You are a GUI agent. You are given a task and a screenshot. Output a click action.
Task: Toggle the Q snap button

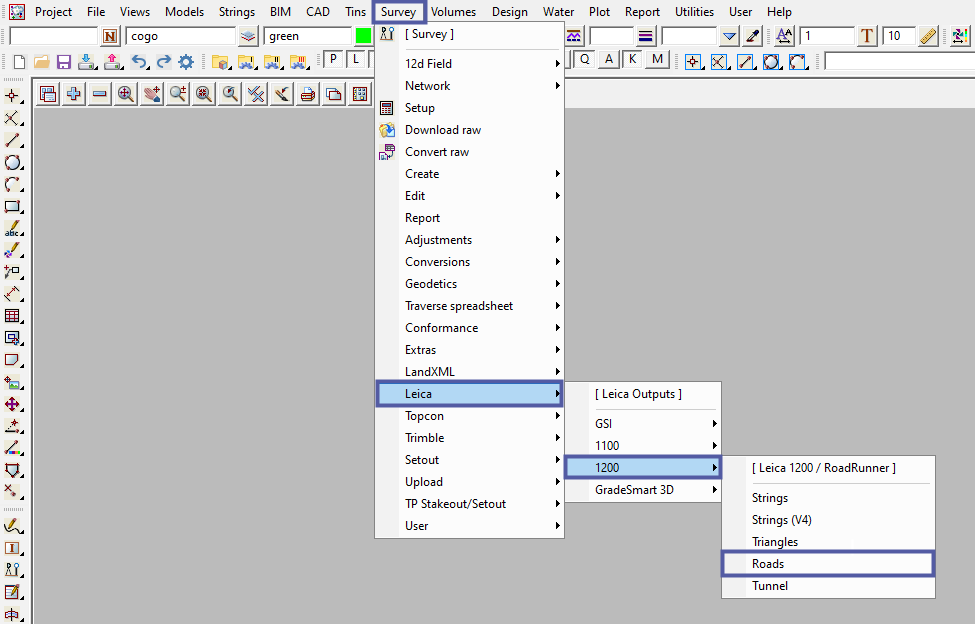584,60
